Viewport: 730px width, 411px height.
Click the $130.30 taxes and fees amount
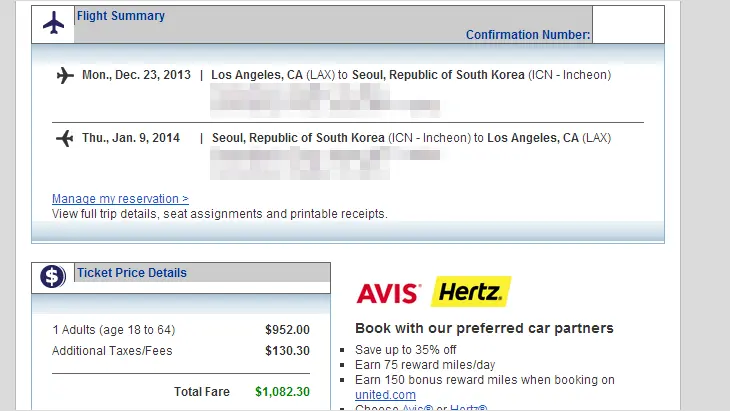point(287,351)
